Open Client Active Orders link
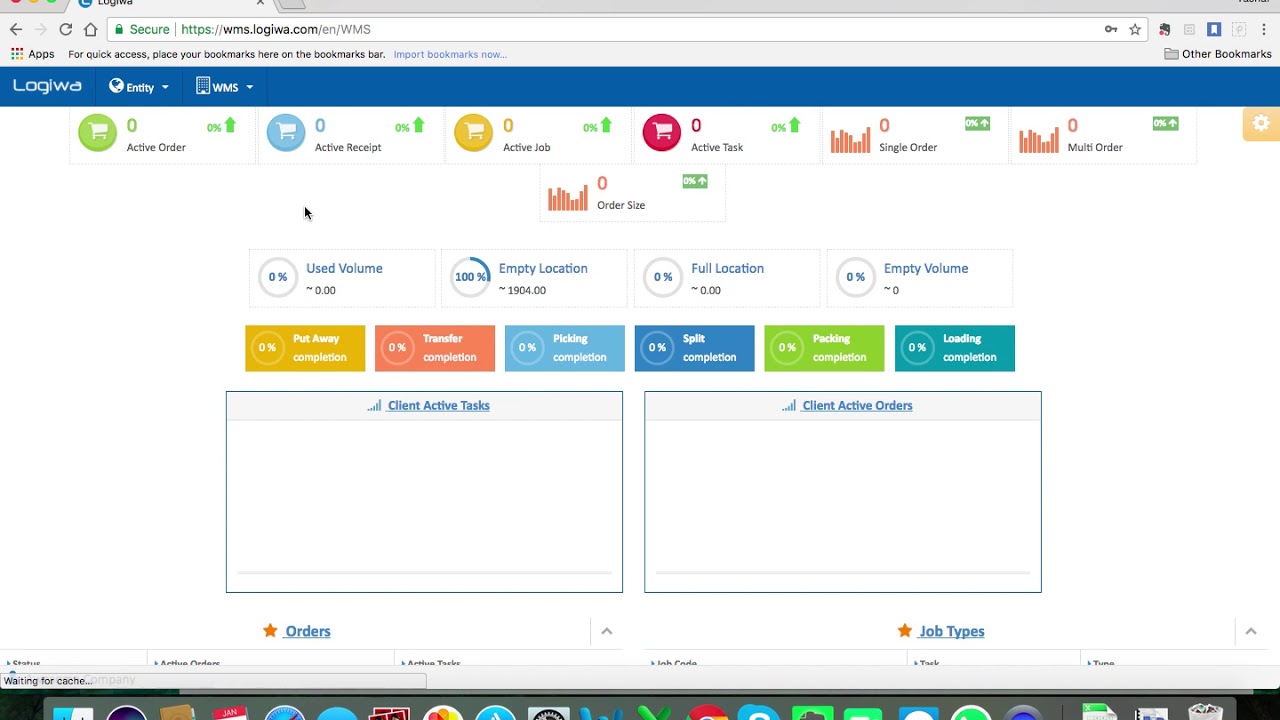1280x720 pixels. coord(857,406)
